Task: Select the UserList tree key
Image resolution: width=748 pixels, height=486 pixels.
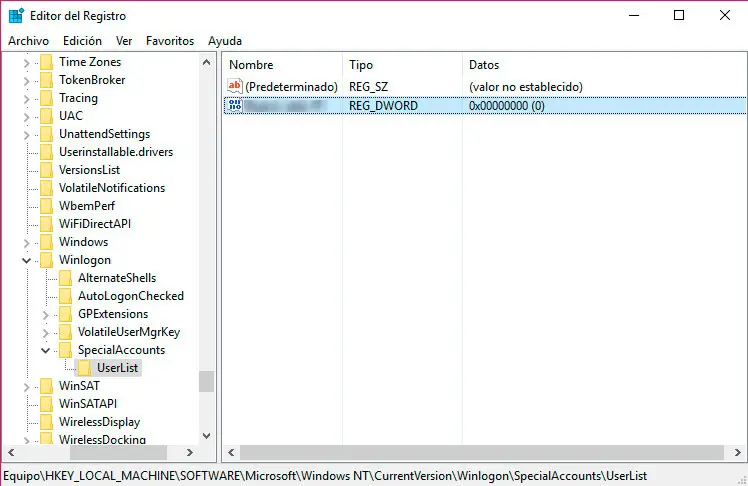Action: coord(117,368)
